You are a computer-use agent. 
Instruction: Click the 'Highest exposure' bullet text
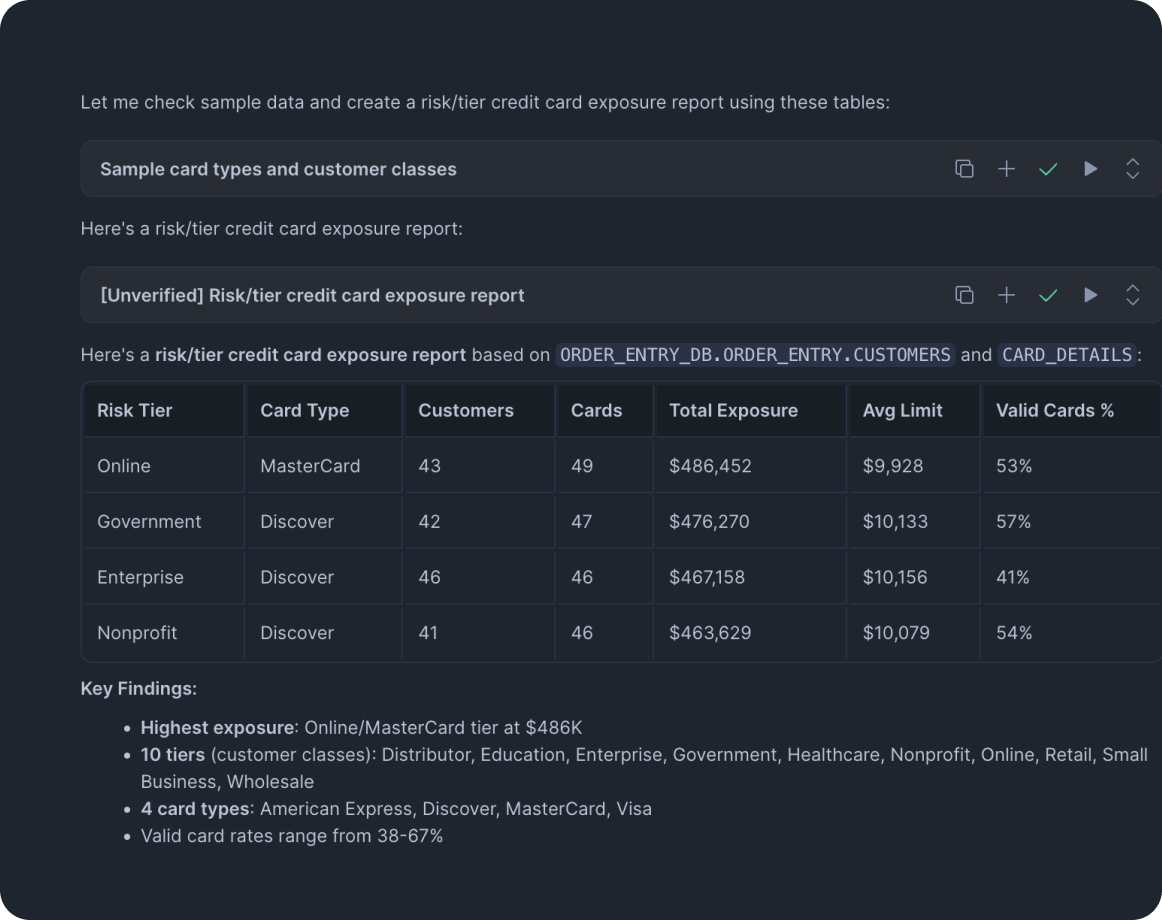point(217,728)
